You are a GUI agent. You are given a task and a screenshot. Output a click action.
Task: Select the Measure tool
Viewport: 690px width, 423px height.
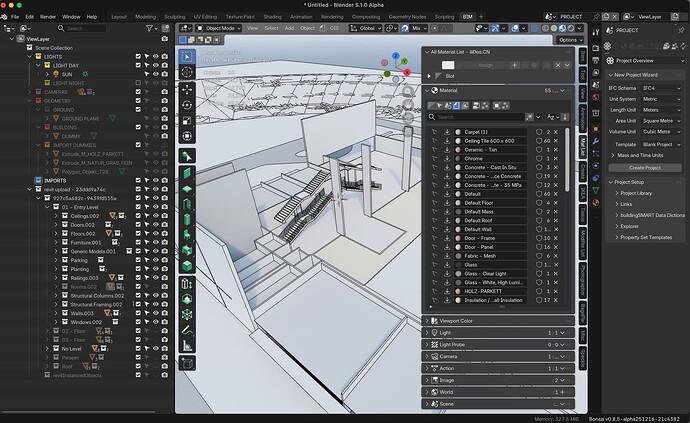tap(187, 346)
